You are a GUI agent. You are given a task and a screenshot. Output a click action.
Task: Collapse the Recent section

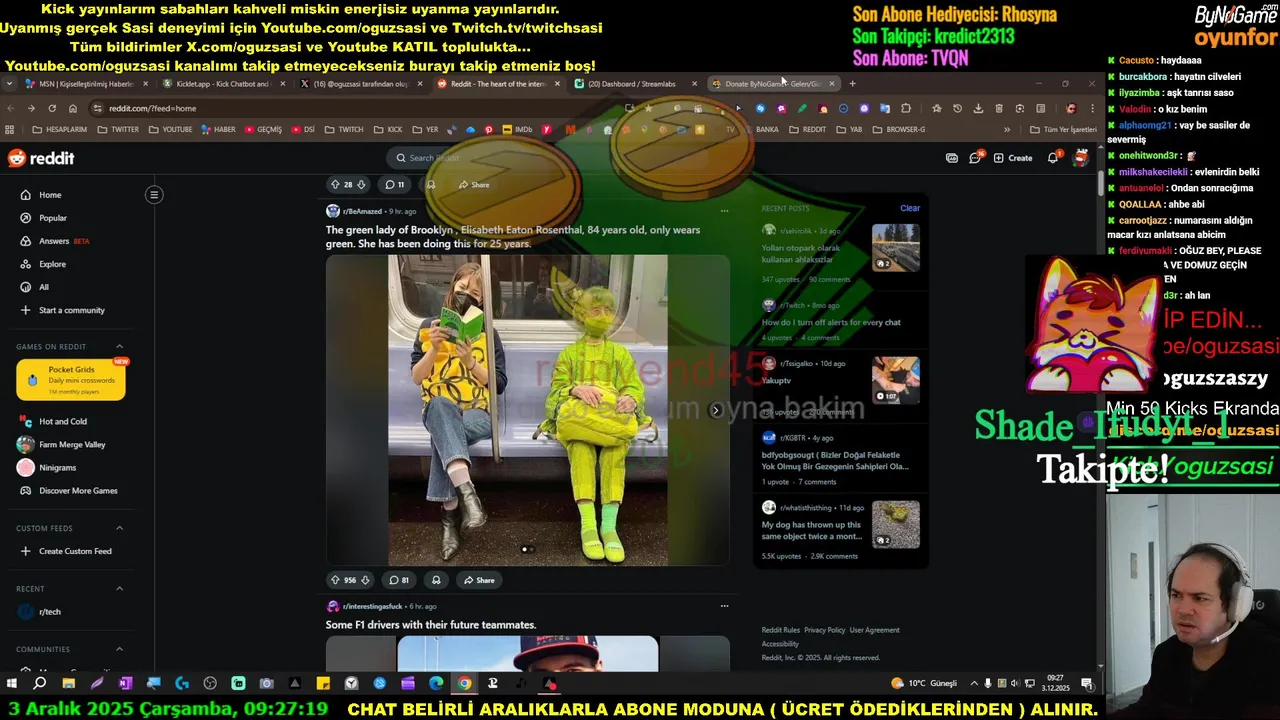[119, 589]
